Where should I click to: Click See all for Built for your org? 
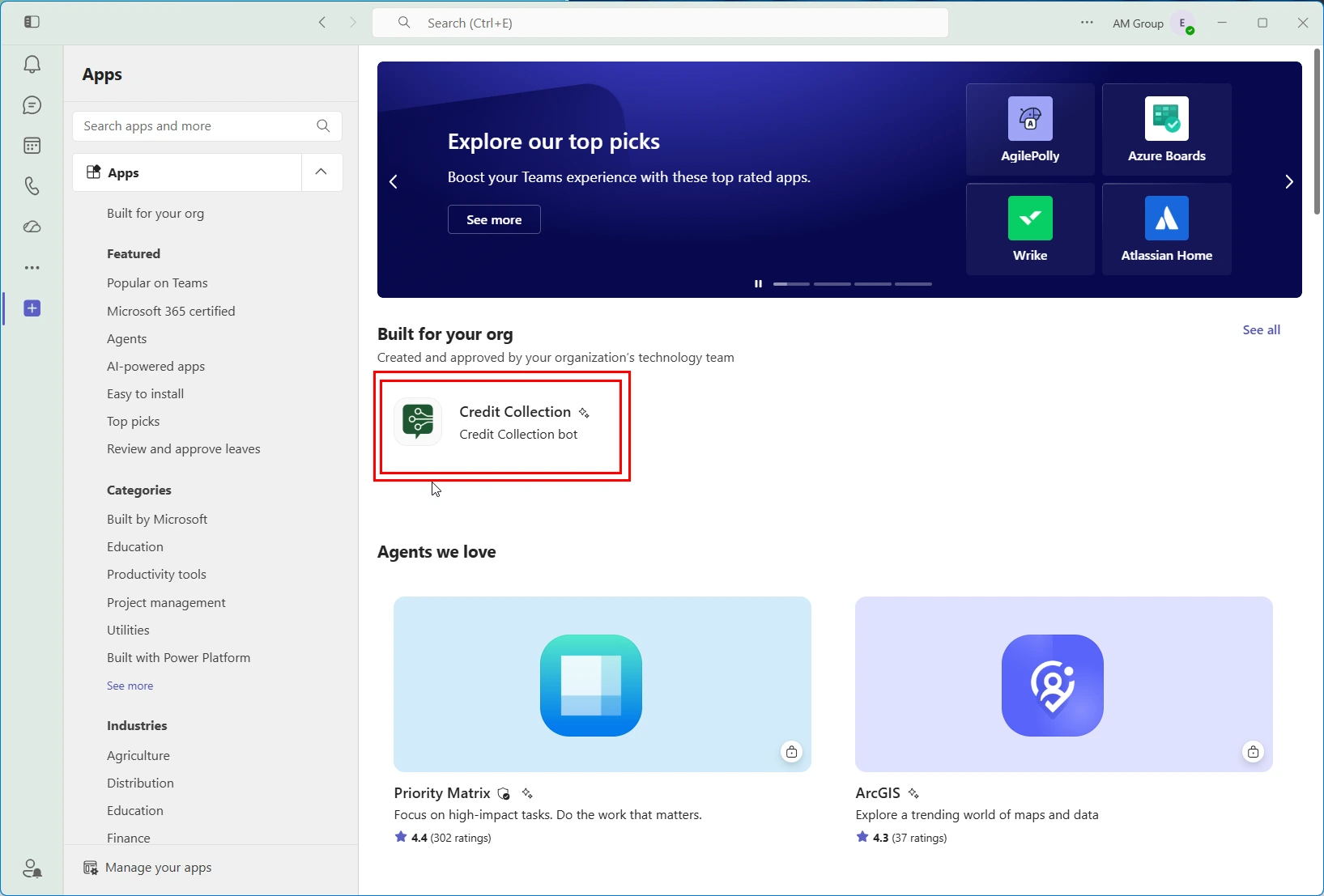(1262, 330)
